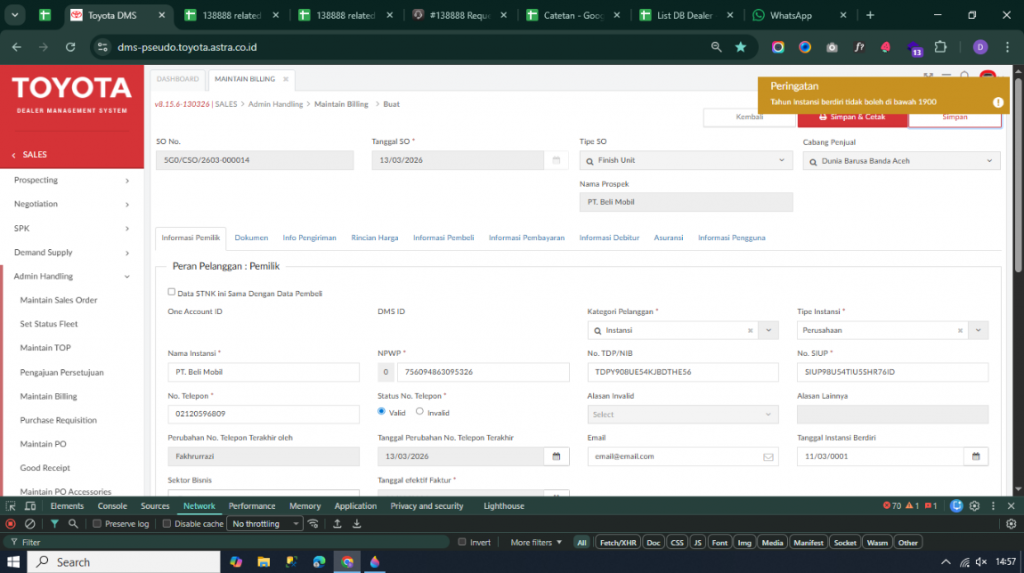Expand the Kategori Pelanggan dropdown
The width and height of the screenshot is (1024, 573).
pos(768,330)
